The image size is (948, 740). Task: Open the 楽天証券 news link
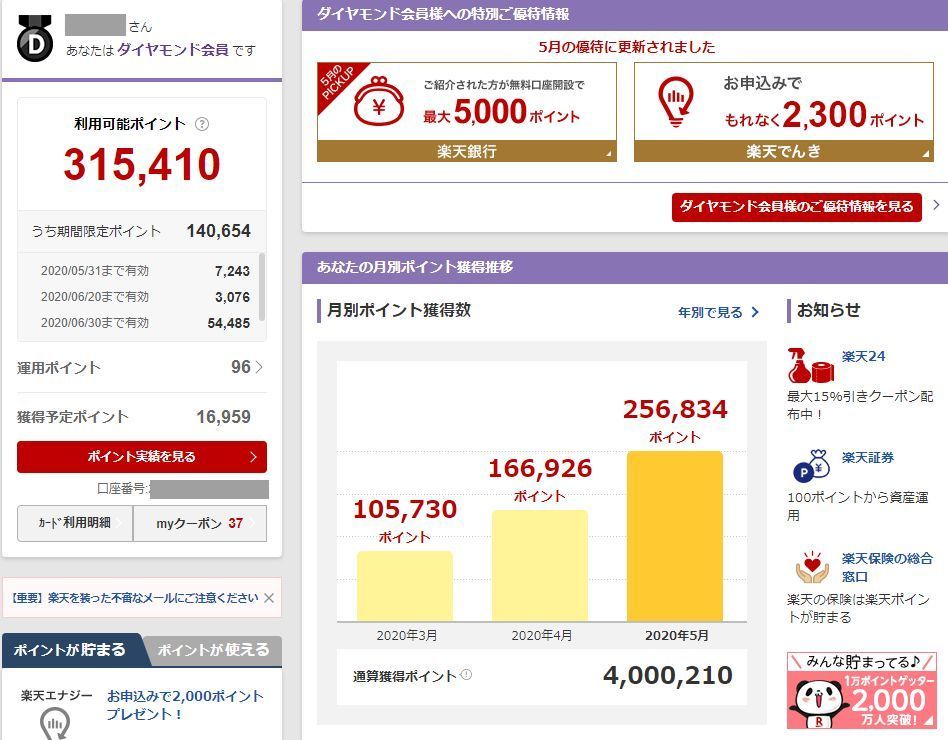868,457
